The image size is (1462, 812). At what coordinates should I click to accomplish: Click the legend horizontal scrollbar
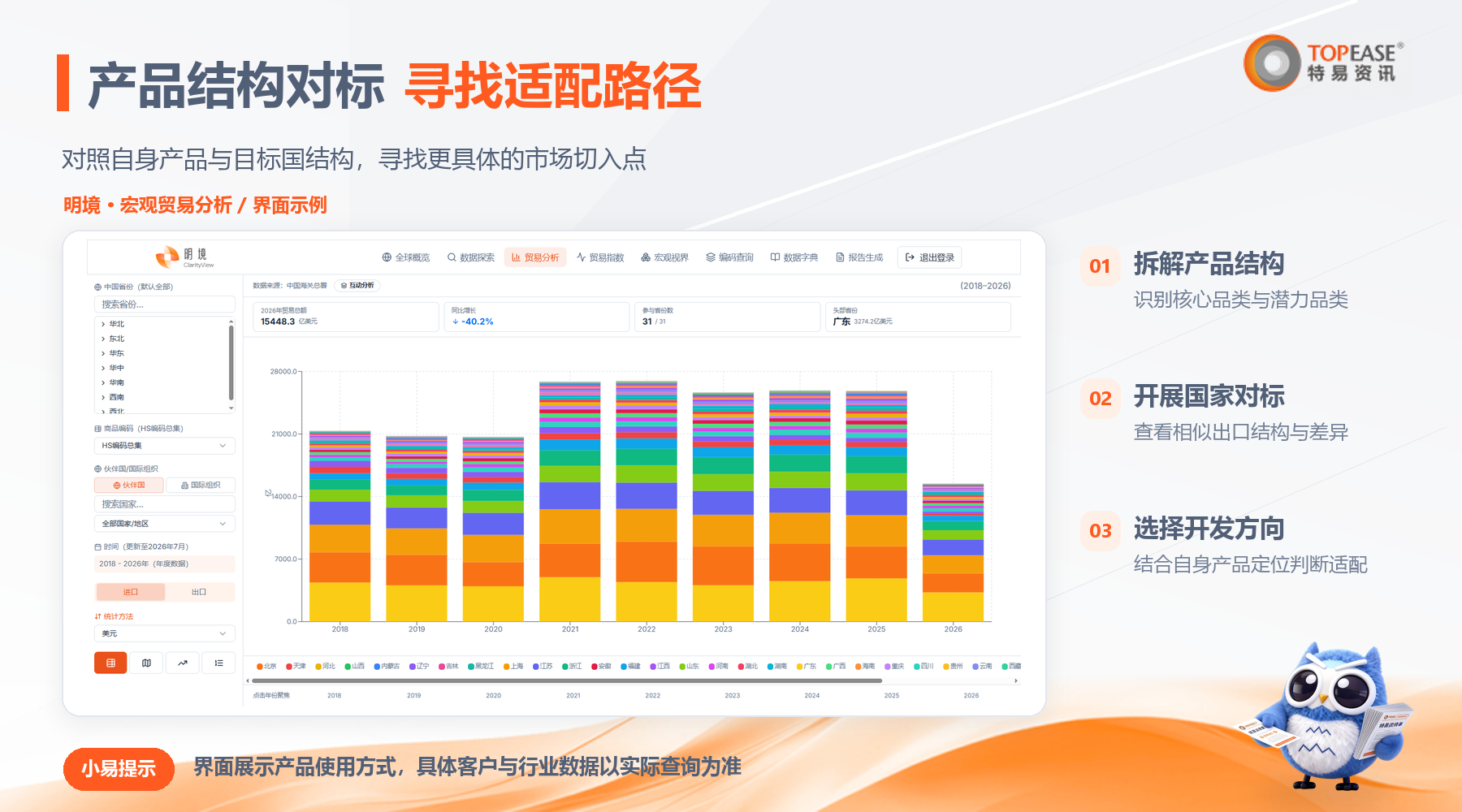(566, 680)
